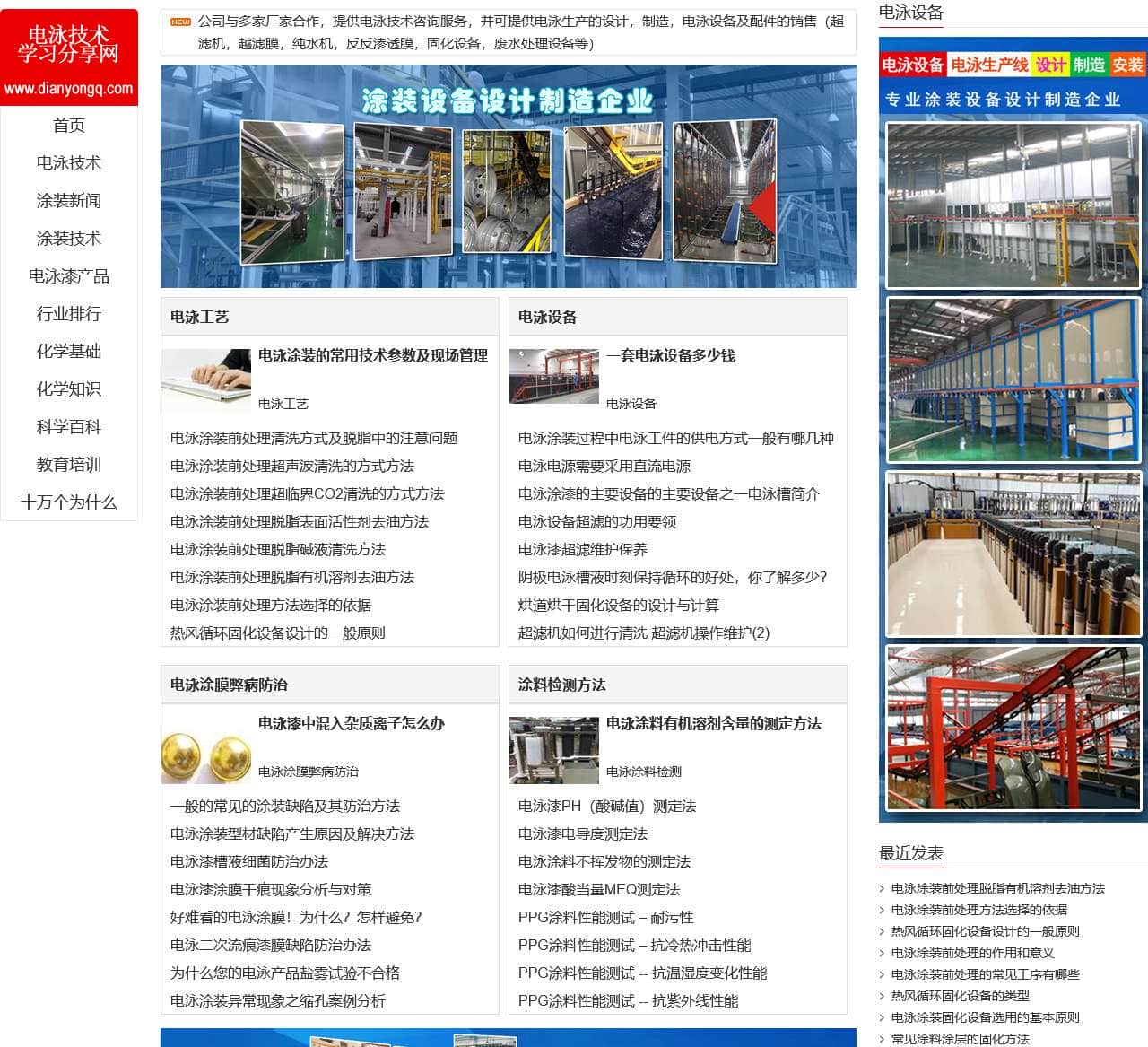
Task: Open 电泳涂装的常用技术参数及现场管理
Action: pos(373,355)
